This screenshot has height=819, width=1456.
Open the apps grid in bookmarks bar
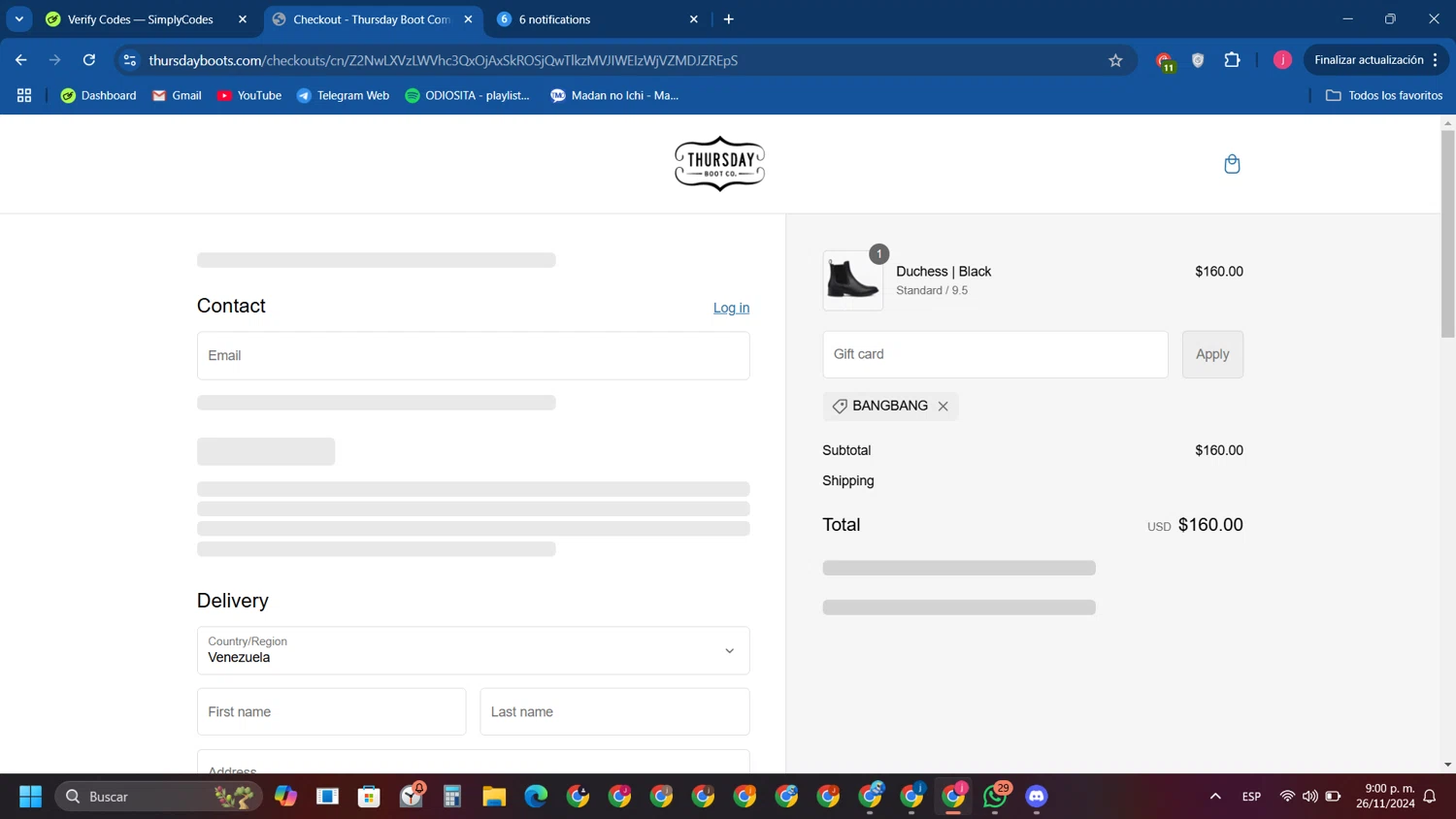[x=24, y=95]
